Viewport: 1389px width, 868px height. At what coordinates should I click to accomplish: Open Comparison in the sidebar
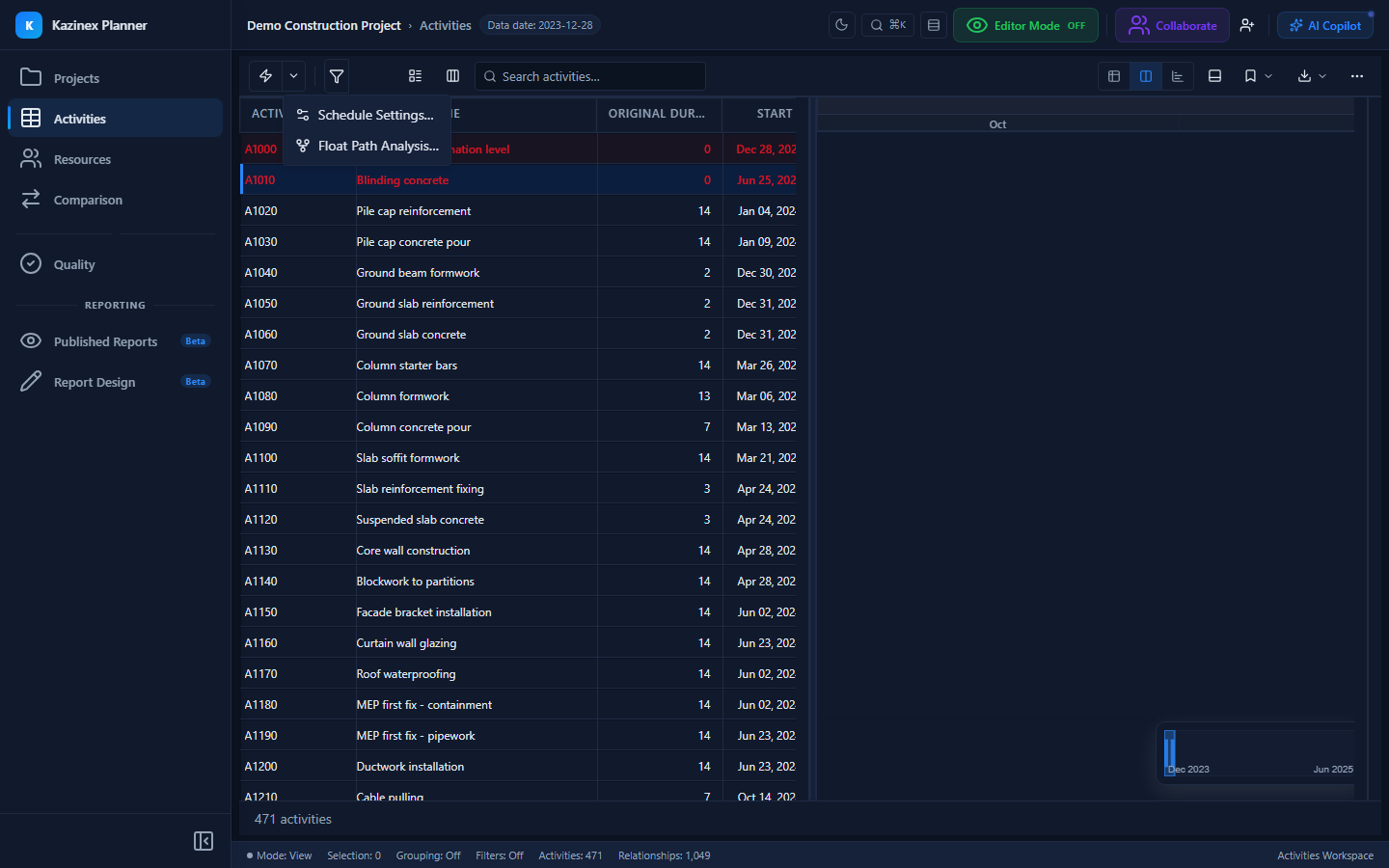click(115, 200)
